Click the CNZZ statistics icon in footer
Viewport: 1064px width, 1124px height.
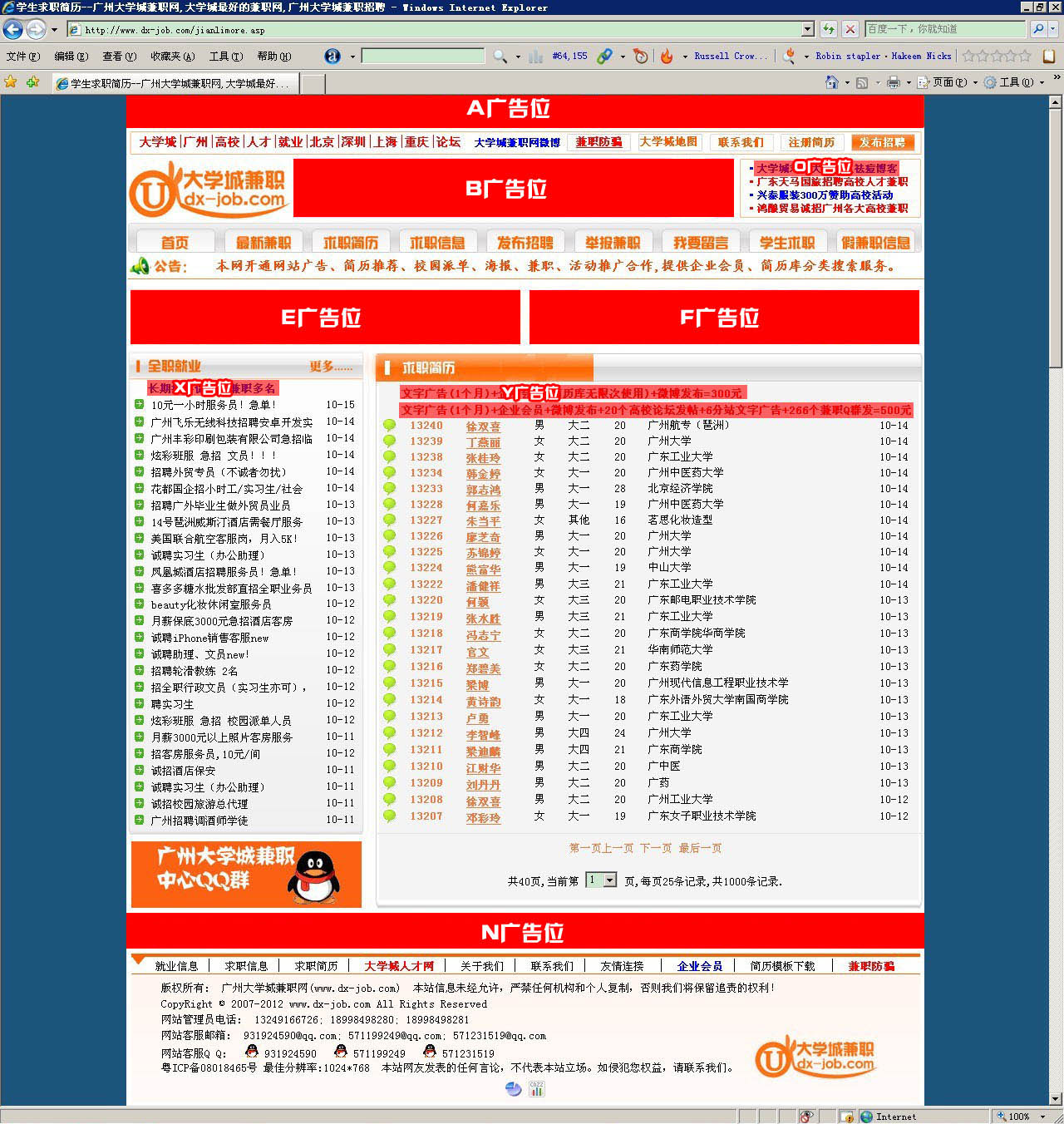pos(536,1089)
